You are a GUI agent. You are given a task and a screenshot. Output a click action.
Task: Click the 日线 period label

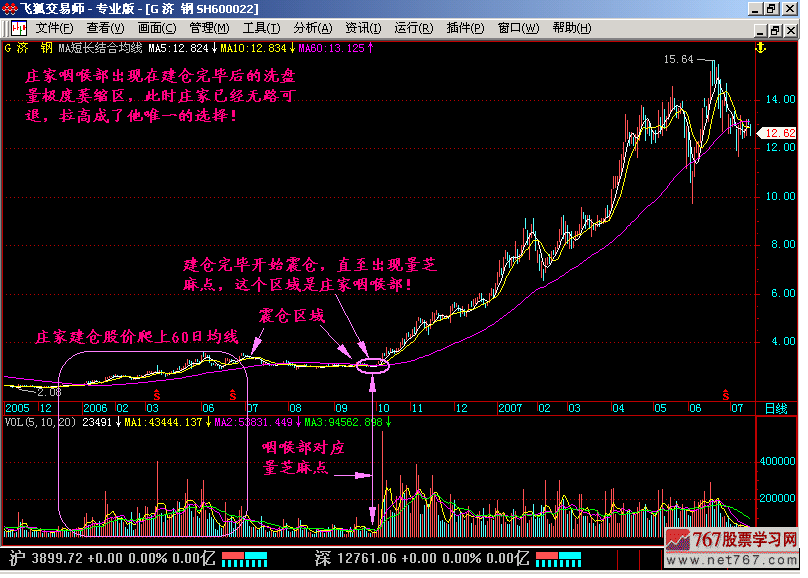(x=777, y=409)
